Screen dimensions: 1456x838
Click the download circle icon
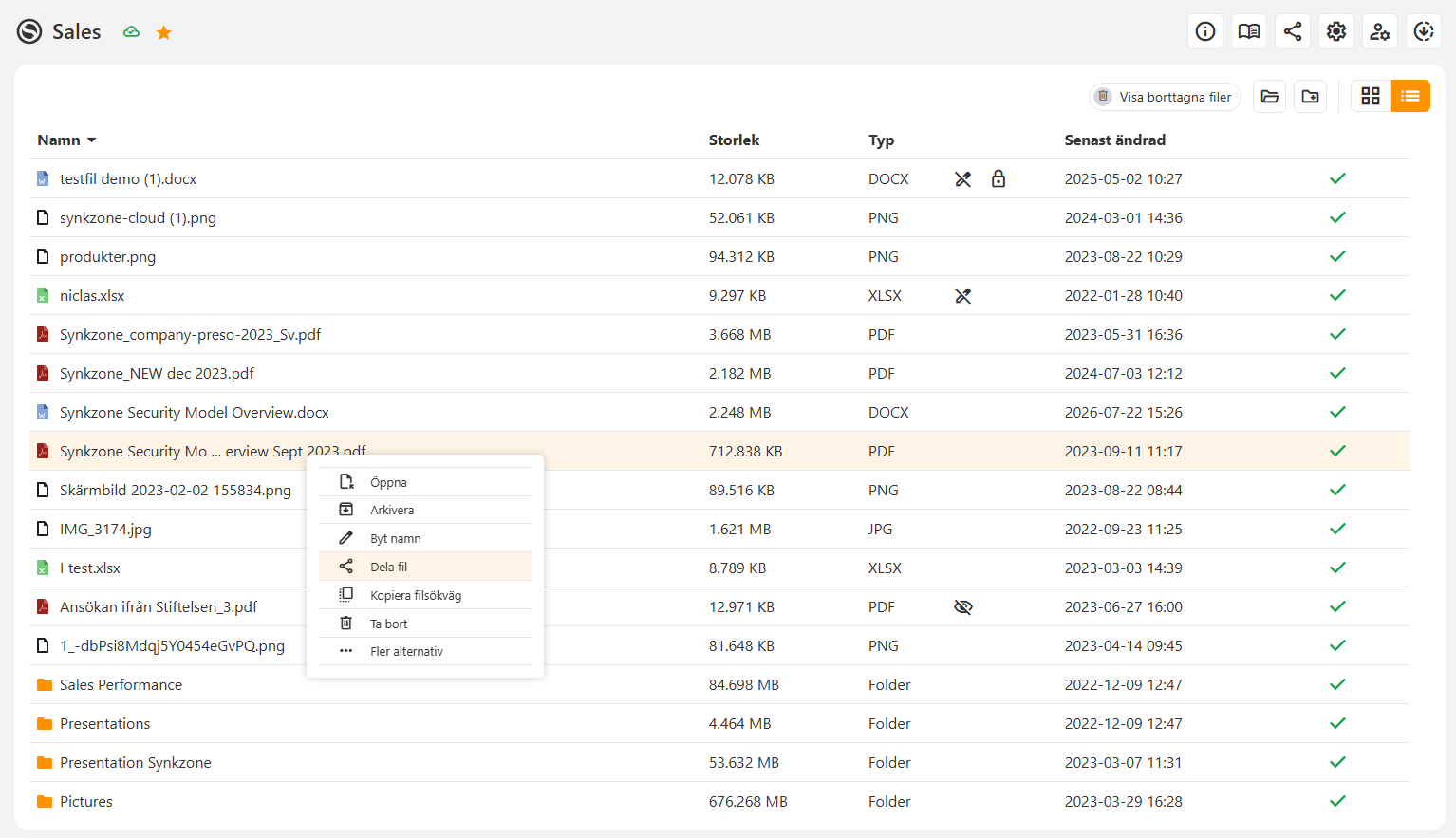(x=1424, y=31)
